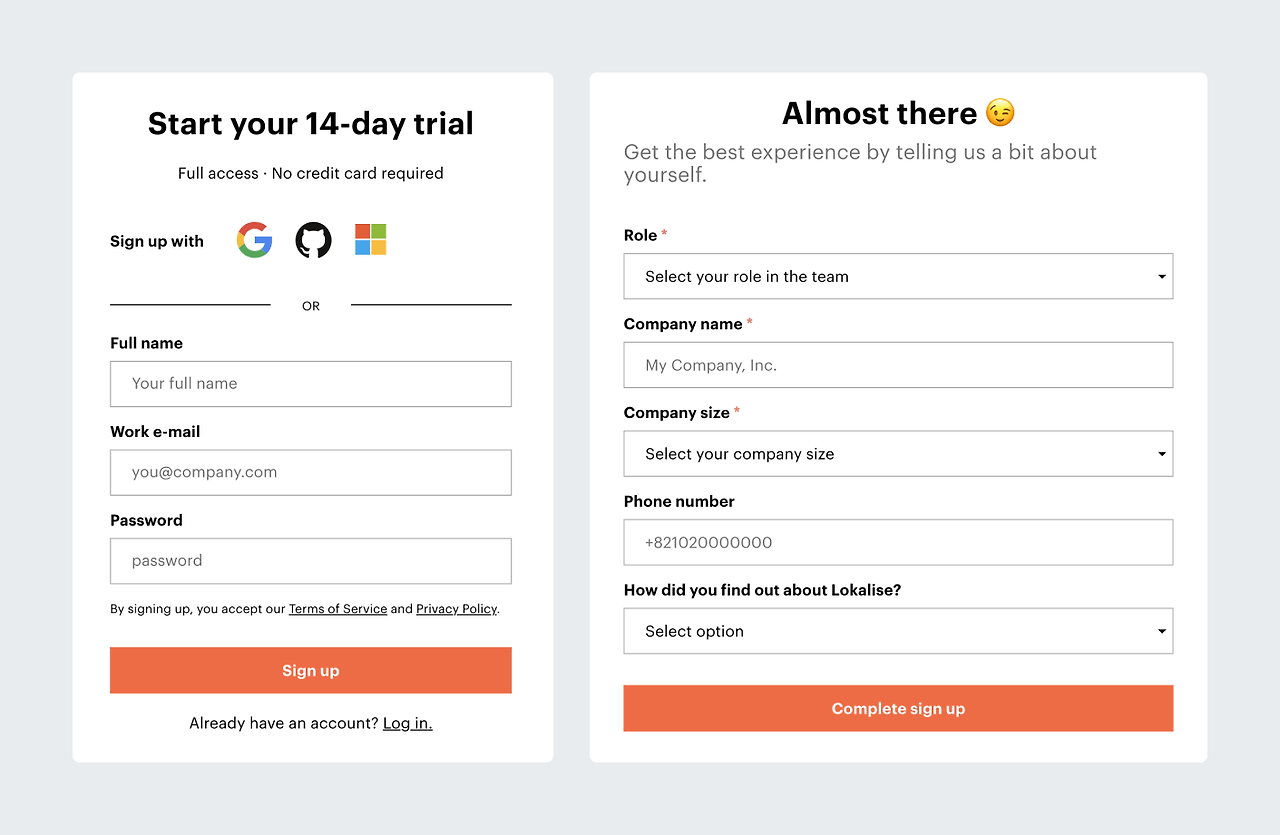Click the Phone number field
1280x835 pixels.
[897, 542]
